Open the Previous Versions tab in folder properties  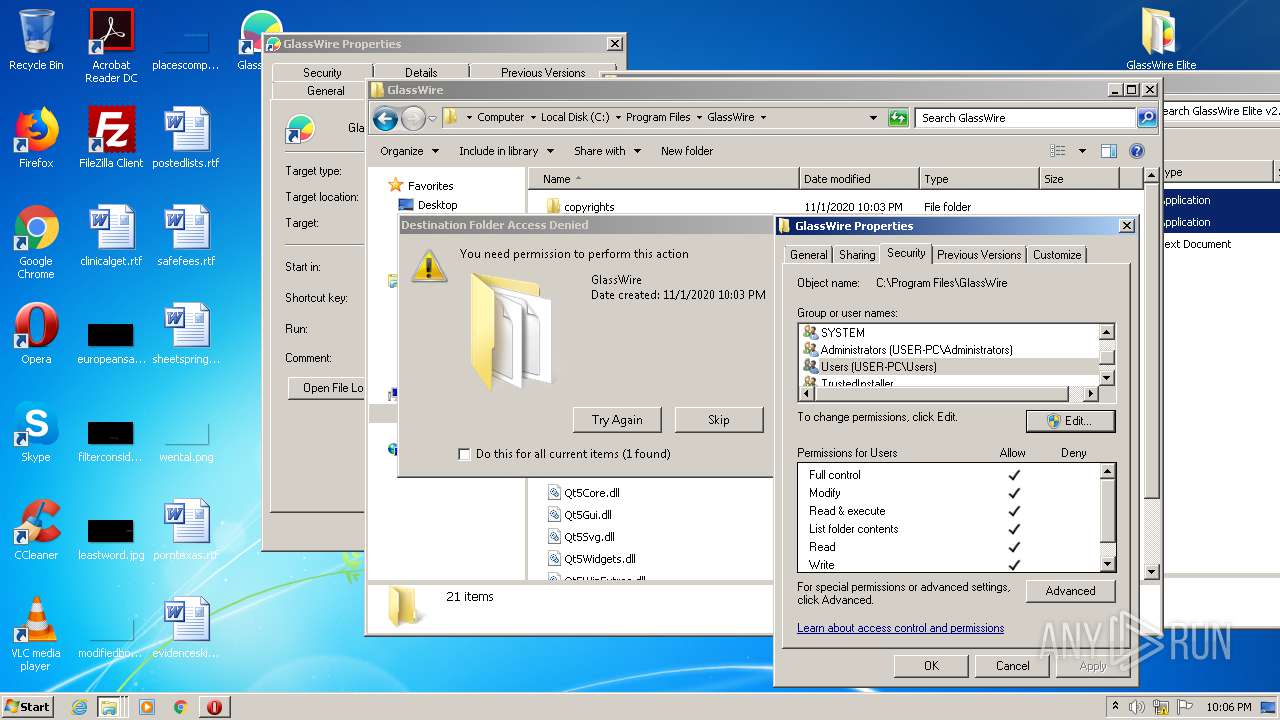click(x=979, y=255)
